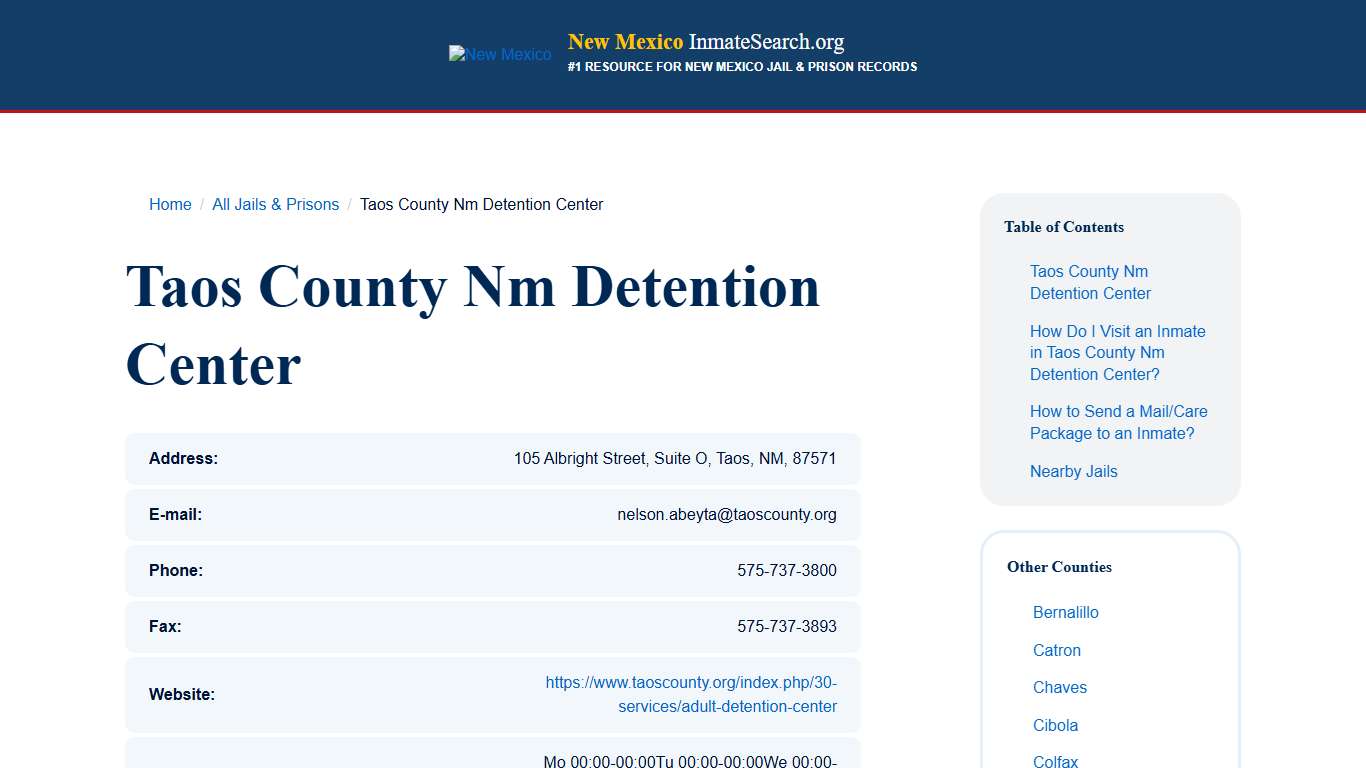The width and height of the screenshot is (1366, 768).
Task: Click the Table of Contents heading
Action: (x=1063, y=227)
